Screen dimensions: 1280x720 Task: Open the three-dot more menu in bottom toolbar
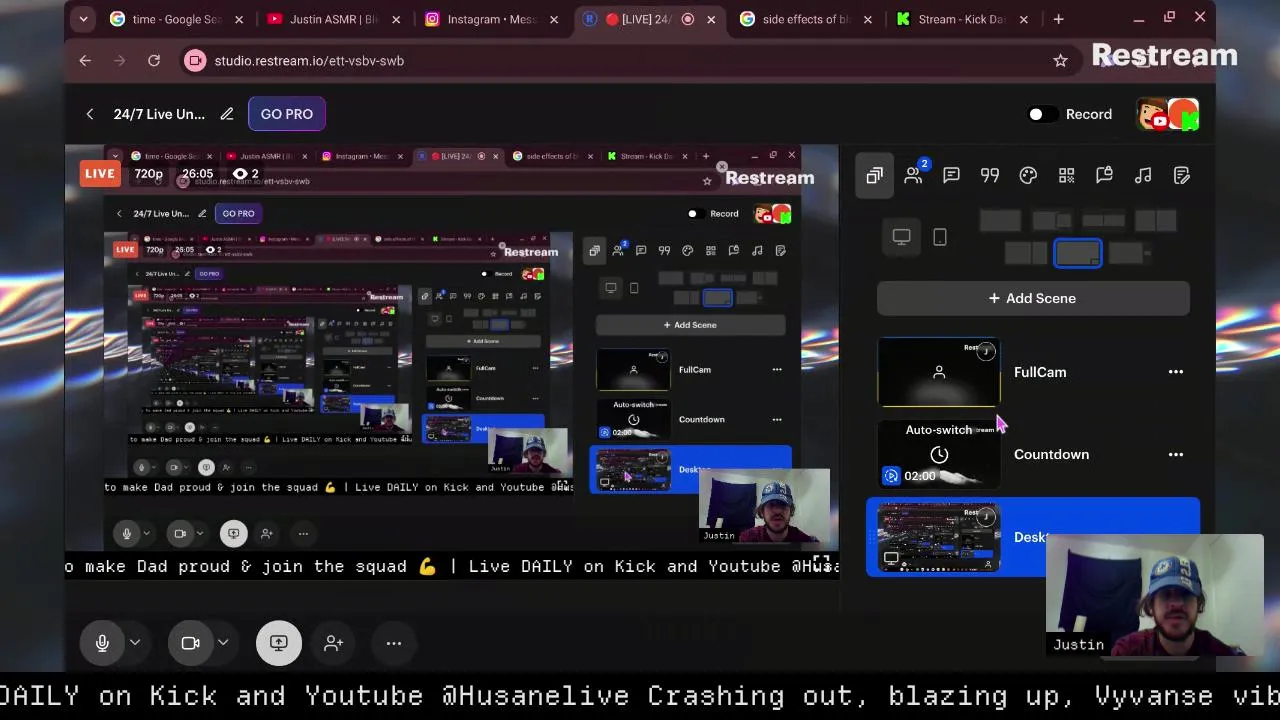[x=394, y=643]
